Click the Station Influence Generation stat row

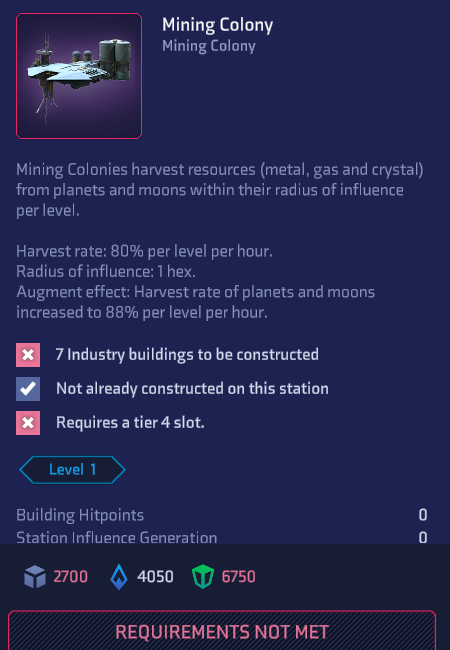222,537
